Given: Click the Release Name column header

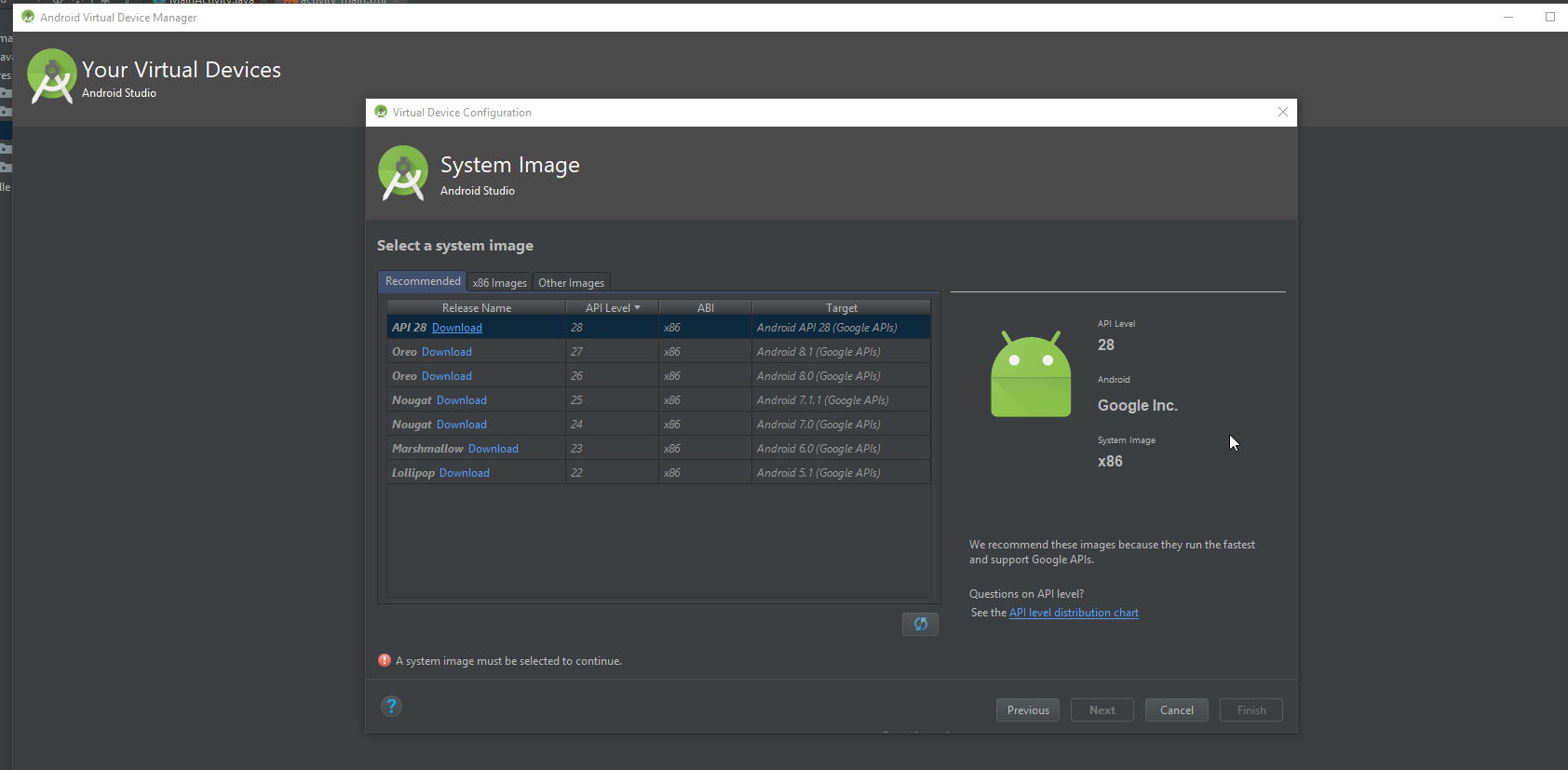Looking at the screenshot, I should point(477,307).
